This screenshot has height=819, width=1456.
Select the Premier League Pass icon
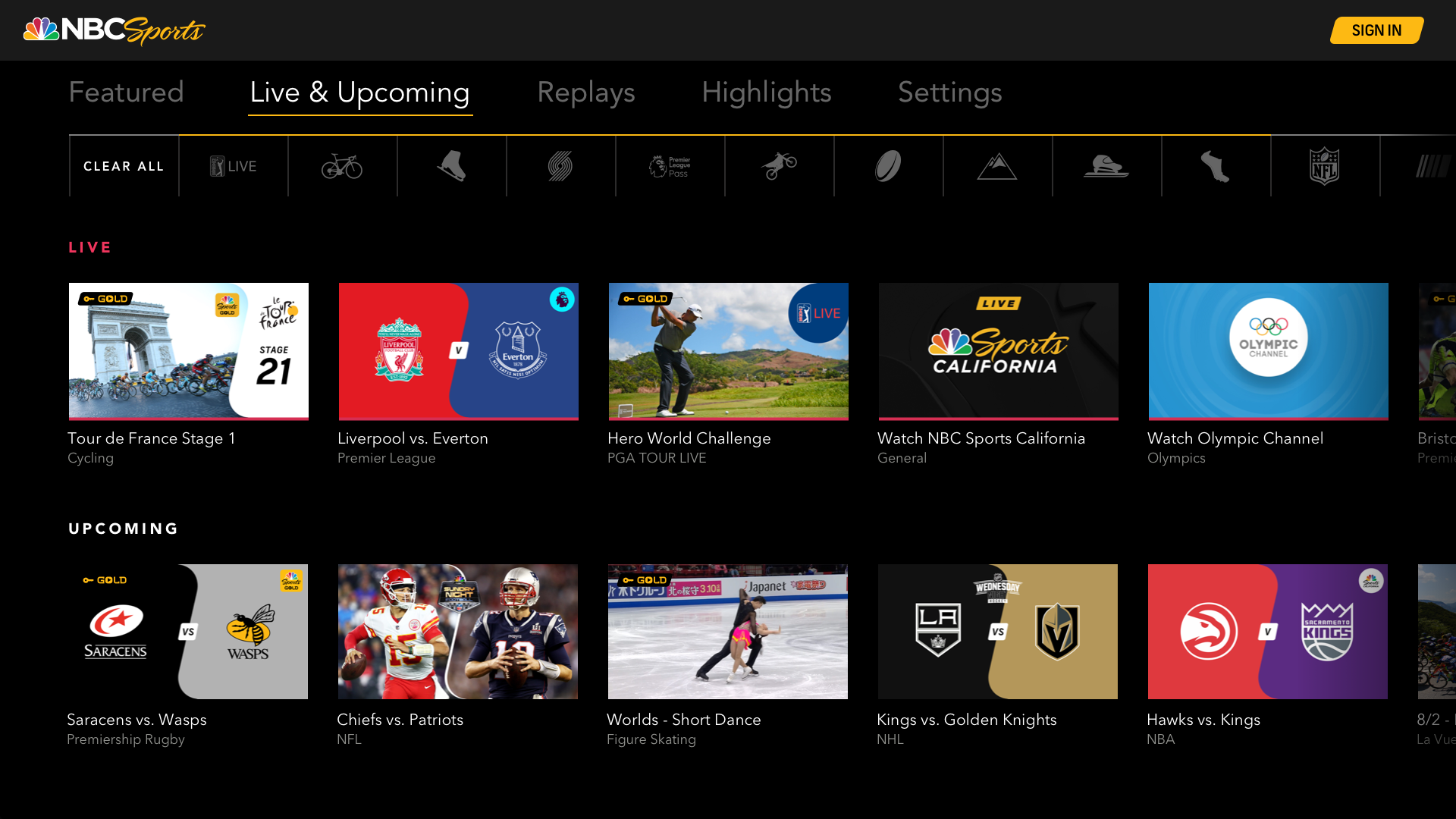point(669,166)
